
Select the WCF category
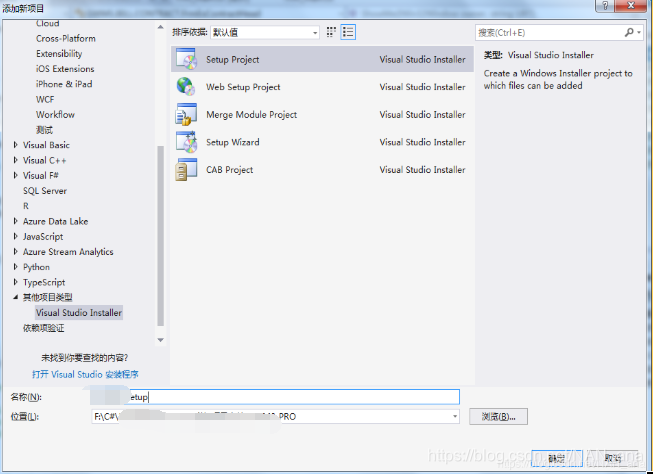(45, 99)
